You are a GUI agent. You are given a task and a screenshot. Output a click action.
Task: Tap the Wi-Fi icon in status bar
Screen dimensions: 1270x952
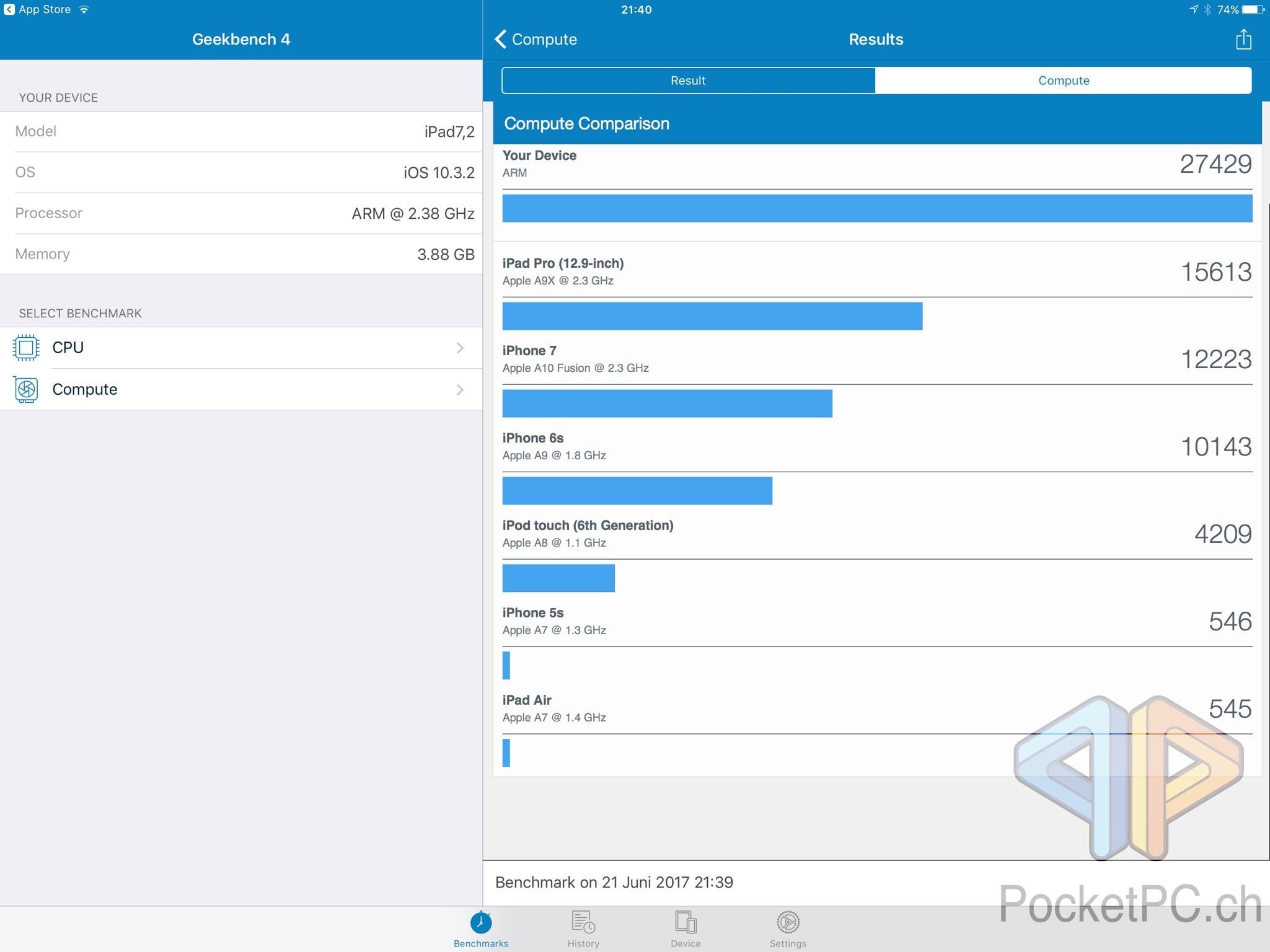click(84, 9)
